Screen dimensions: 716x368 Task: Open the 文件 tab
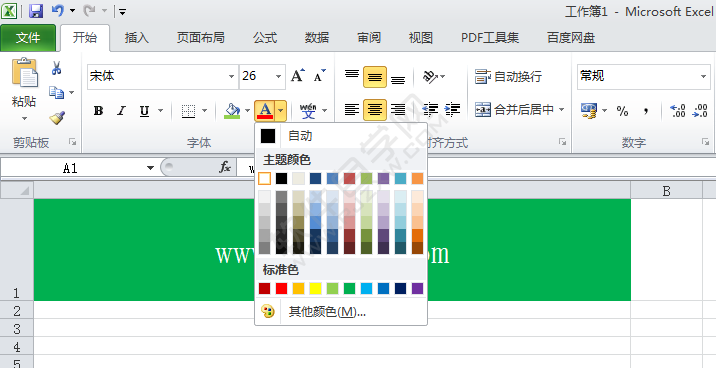point(28,38)
